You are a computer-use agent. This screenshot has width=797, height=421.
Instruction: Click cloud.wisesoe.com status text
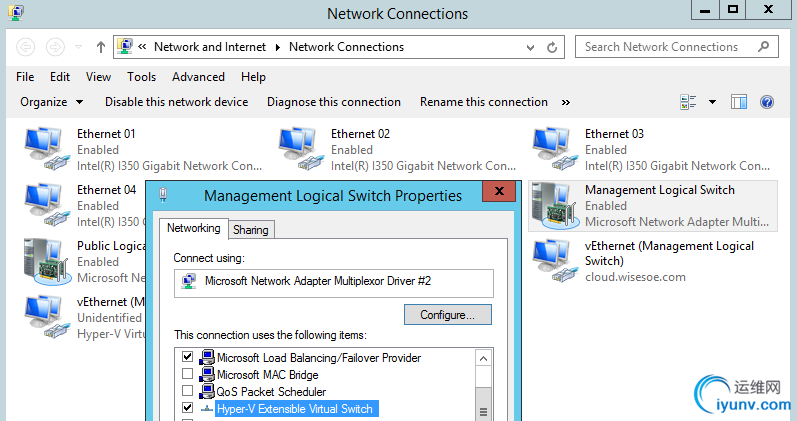tap(635, 277)
